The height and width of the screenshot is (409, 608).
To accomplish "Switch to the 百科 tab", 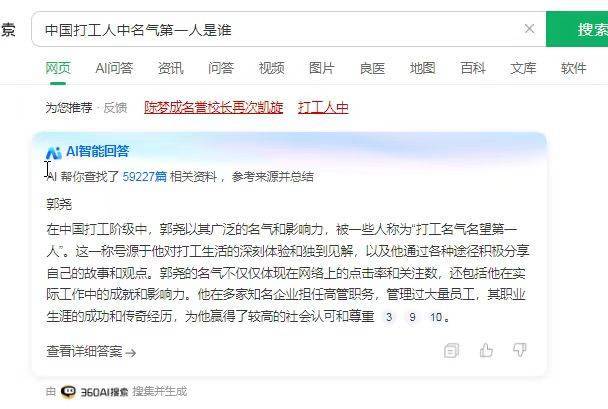I will tap(473, 68).
